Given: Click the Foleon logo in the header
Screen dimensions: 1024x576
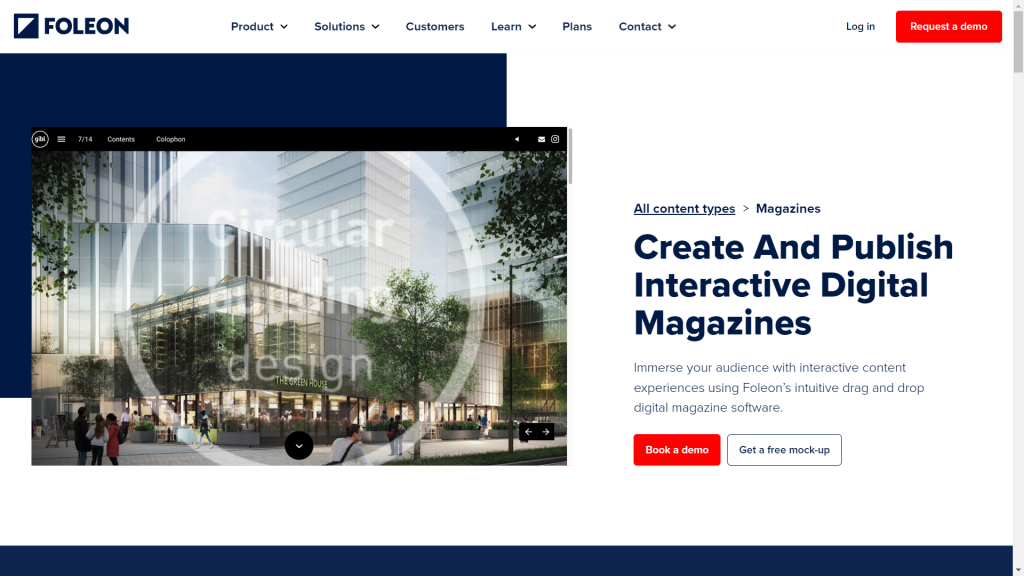Looking at the screenshot, I should [x=71, y=26].
